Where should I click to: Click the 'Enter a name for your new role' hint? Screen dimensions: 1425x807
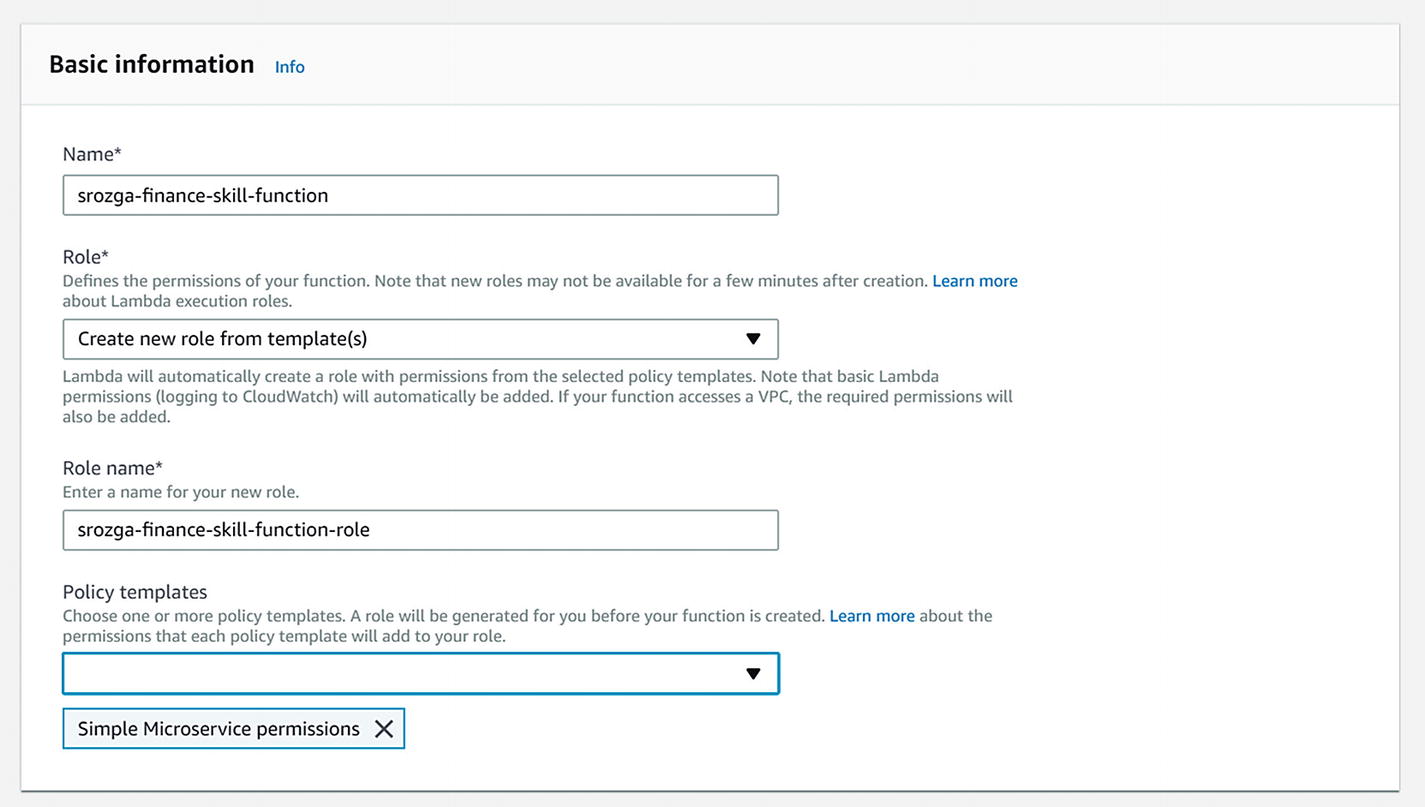(181, 492)
